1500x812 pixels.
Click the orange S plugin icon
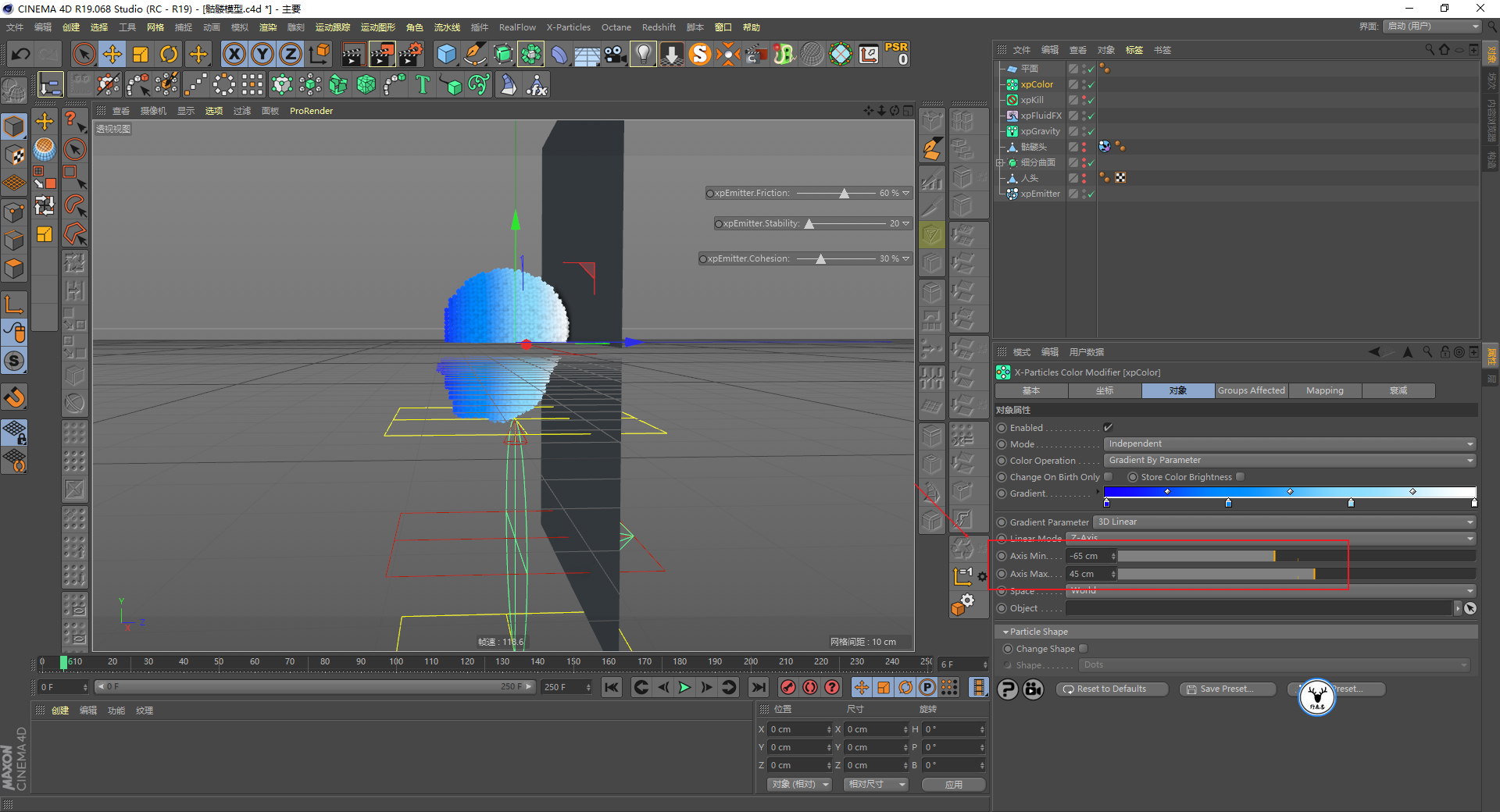[x=700, y=54]
